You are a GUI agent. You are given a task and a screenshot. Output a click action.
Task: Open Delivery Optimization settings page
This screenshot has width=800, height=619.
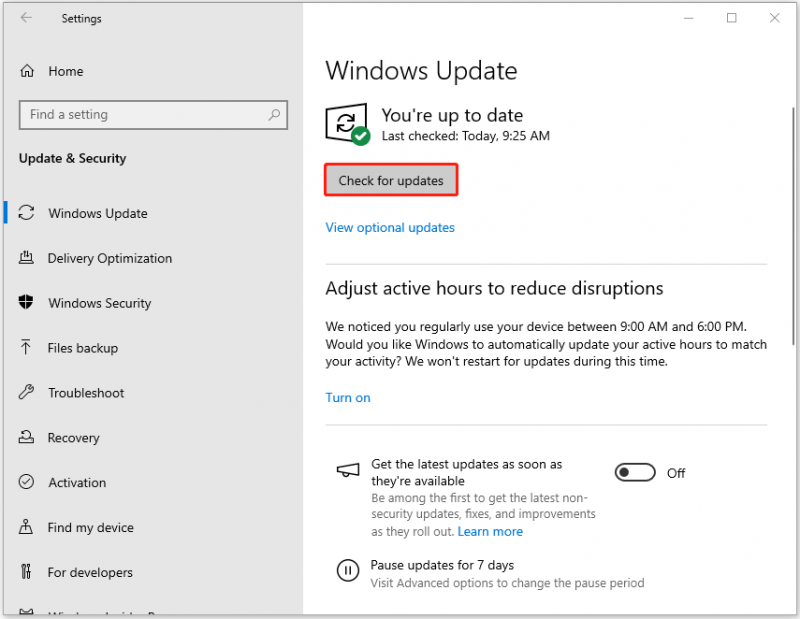110,258
